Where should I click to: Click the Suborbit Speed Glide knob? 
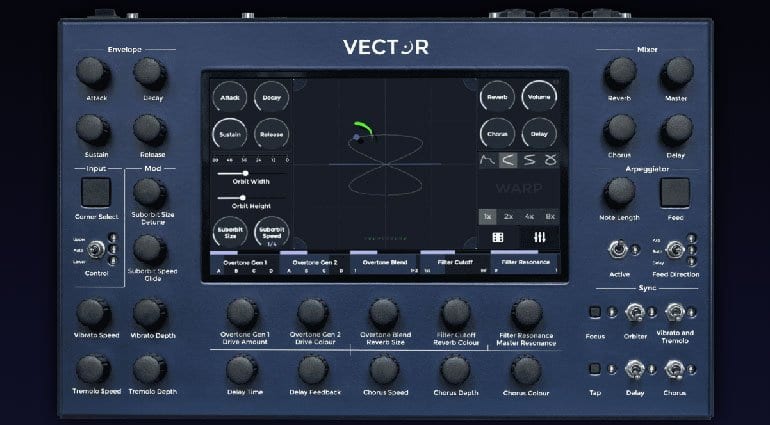(150, 249)
